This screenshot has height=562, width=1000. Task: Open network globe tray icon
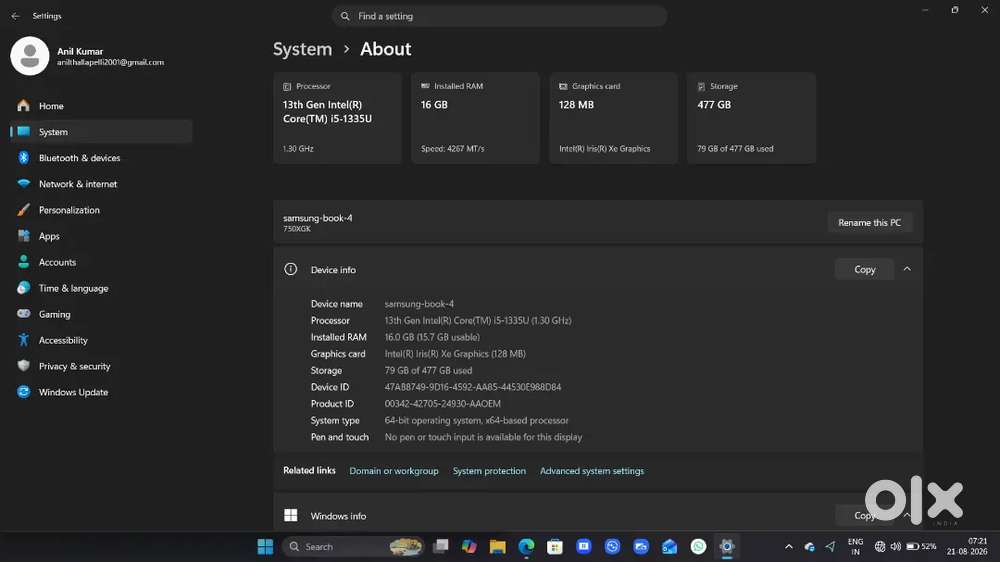point(879,547)
